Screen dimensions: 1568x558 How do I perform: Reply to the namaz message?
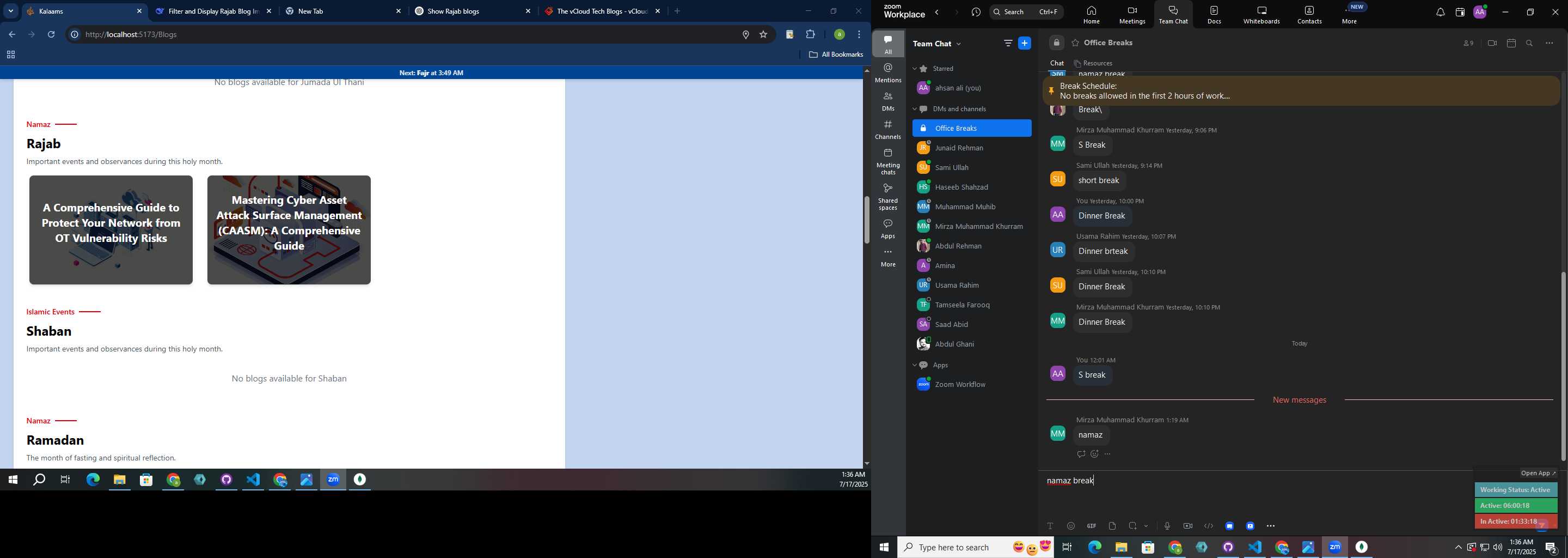1081,454
